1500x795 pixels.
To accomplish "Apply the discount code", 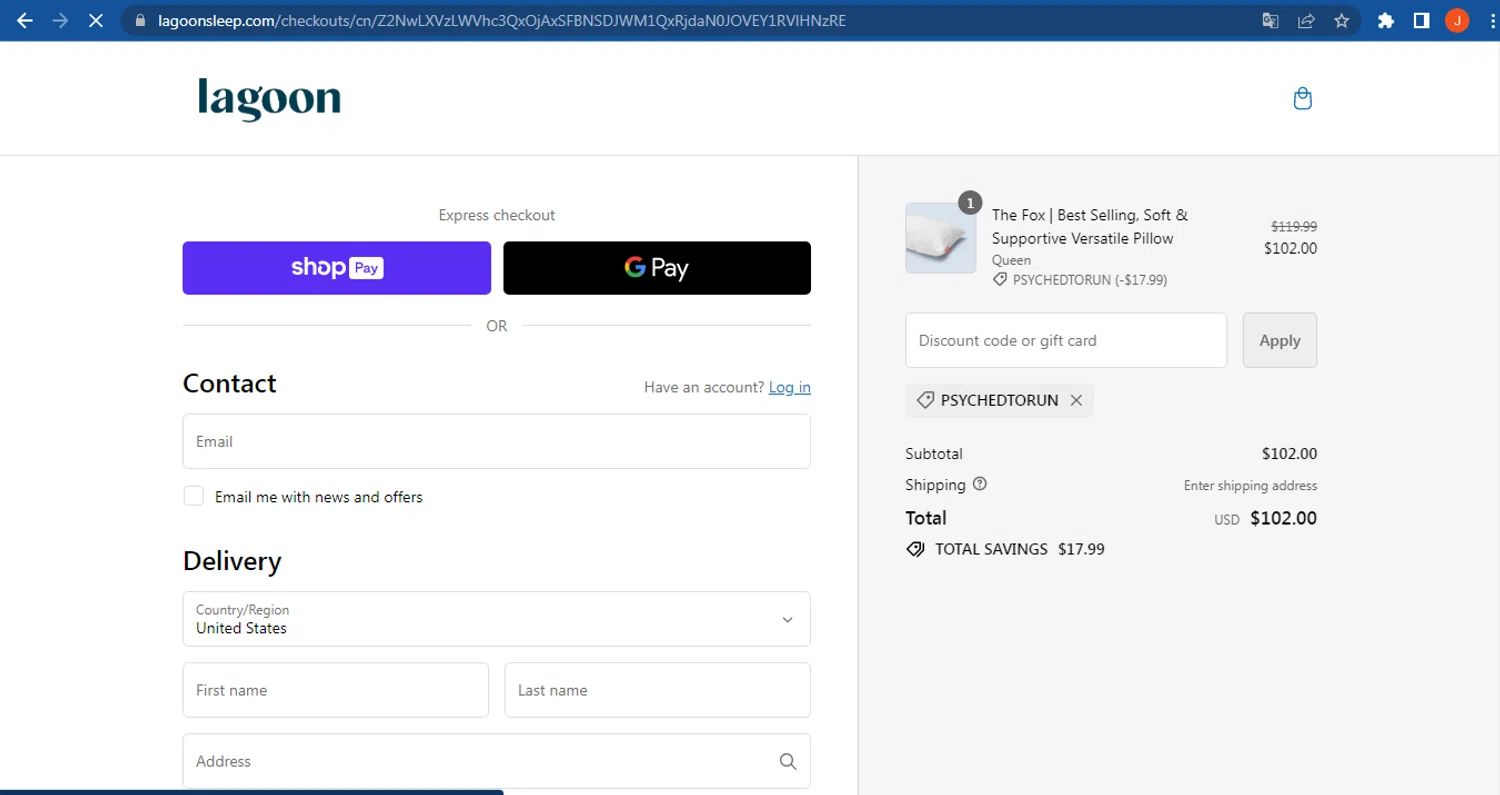I will (1280, 340).
